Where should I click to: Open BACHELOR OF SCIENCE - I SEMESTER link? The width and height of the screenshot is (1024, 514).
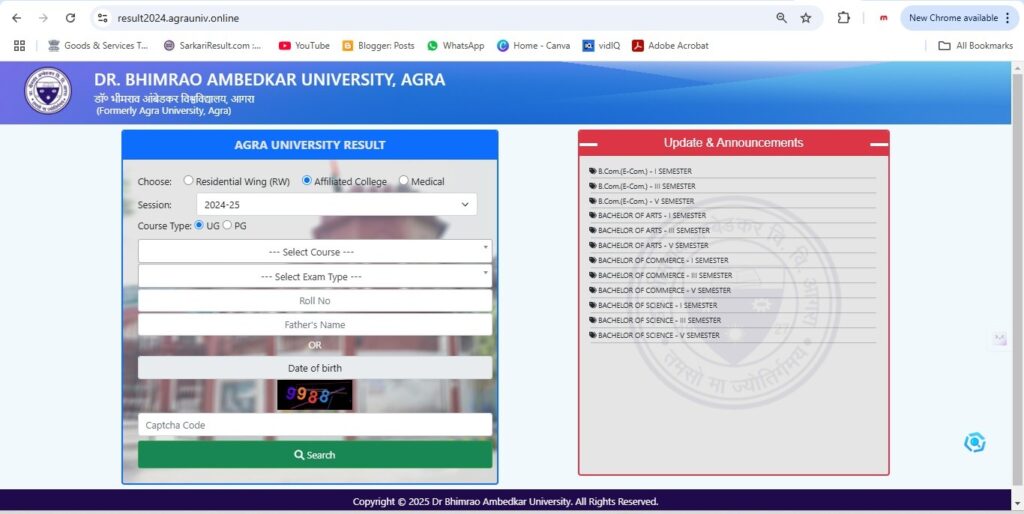pos(658,306)
